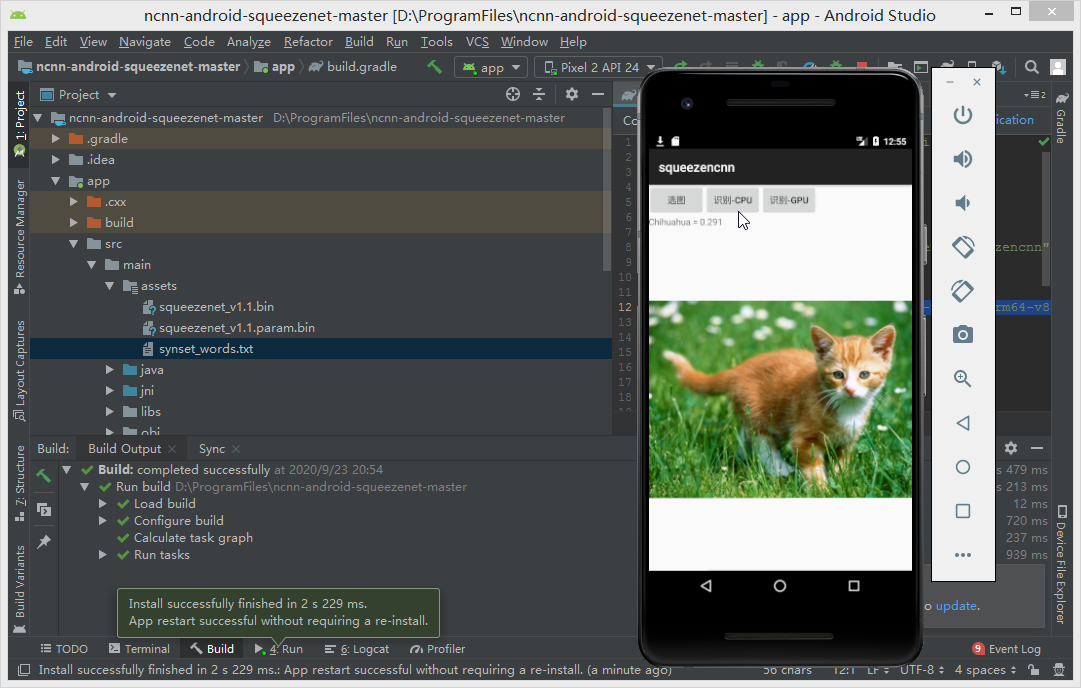Screen dimensions: 1081x688
Task: Click emulator sidebar Overview square
Action: 962,511
